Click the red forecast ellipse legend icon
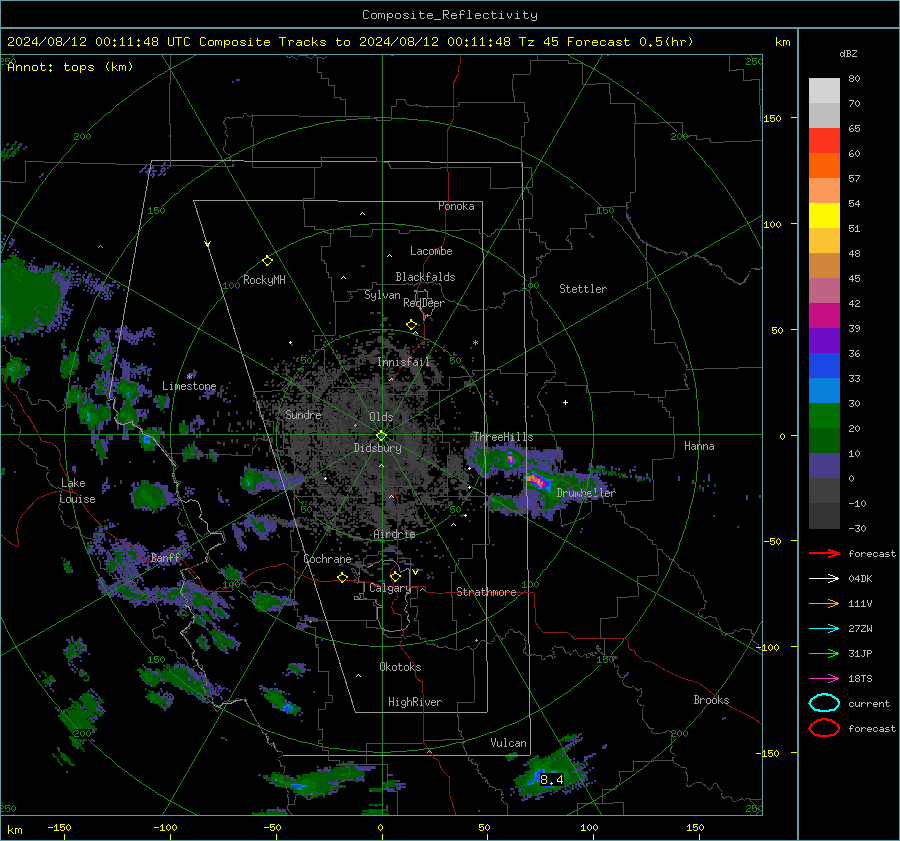This screenshot has width=900, height=841. point(824,728)
